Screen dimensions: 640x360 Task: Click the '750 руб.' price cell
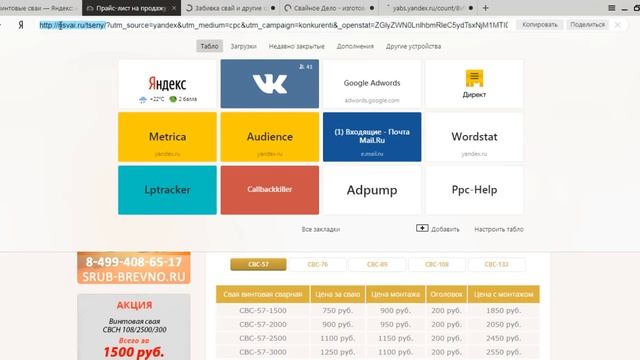338,311
